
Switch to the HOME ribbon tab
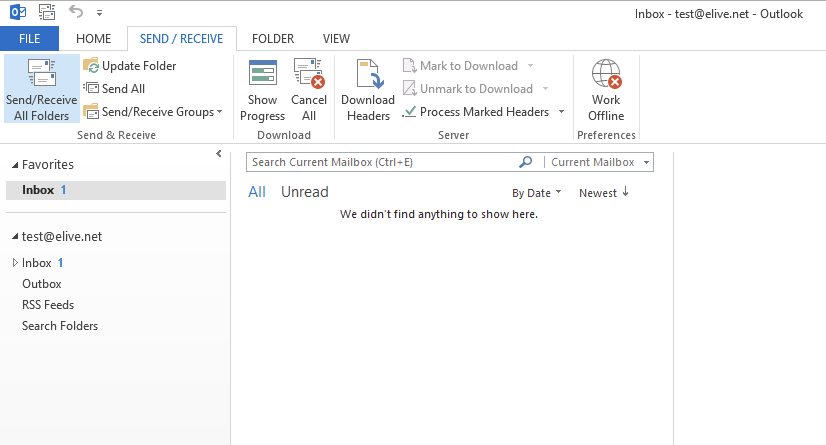tap(93, 39)
